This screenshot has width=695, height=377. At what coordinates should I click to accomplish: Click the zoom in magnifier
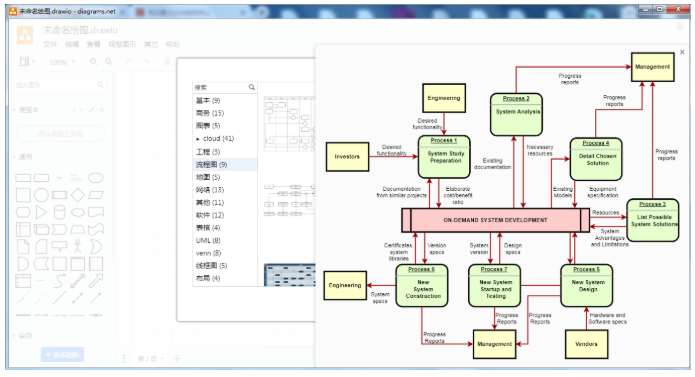94,62
